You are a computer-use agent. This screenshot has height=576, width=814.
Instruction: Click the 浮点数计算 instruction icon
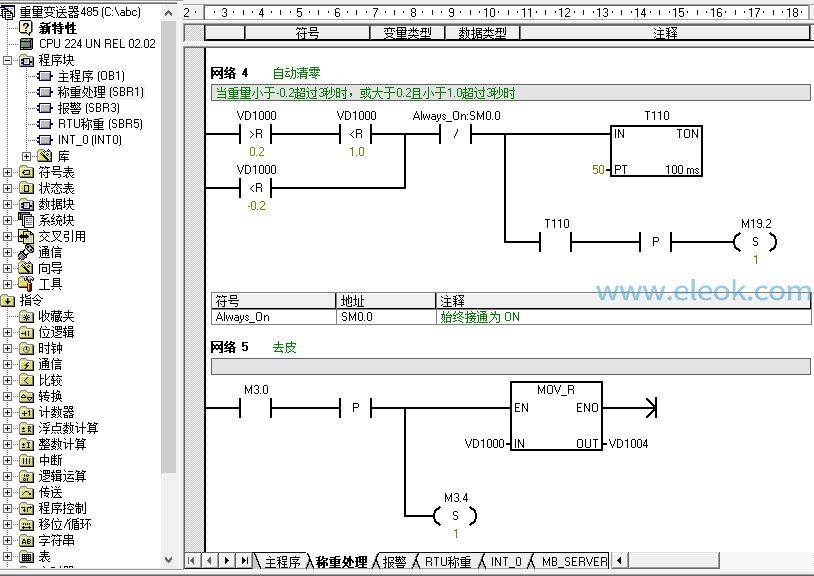pyautogui.click(x=26, y=429)
